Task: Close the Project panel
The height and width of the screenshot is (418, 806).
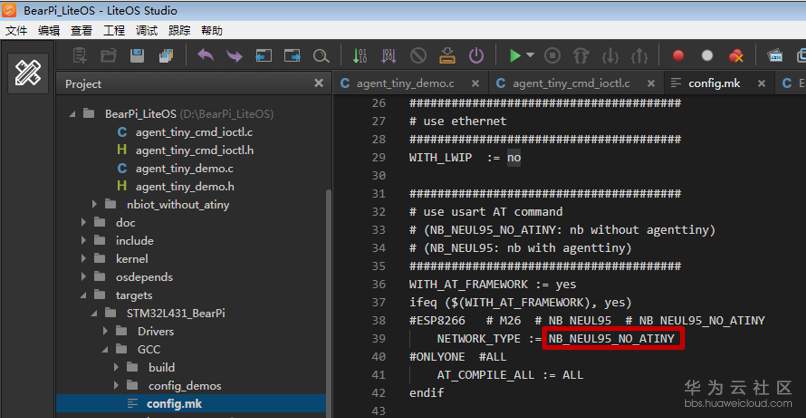Action: (319, 83)
